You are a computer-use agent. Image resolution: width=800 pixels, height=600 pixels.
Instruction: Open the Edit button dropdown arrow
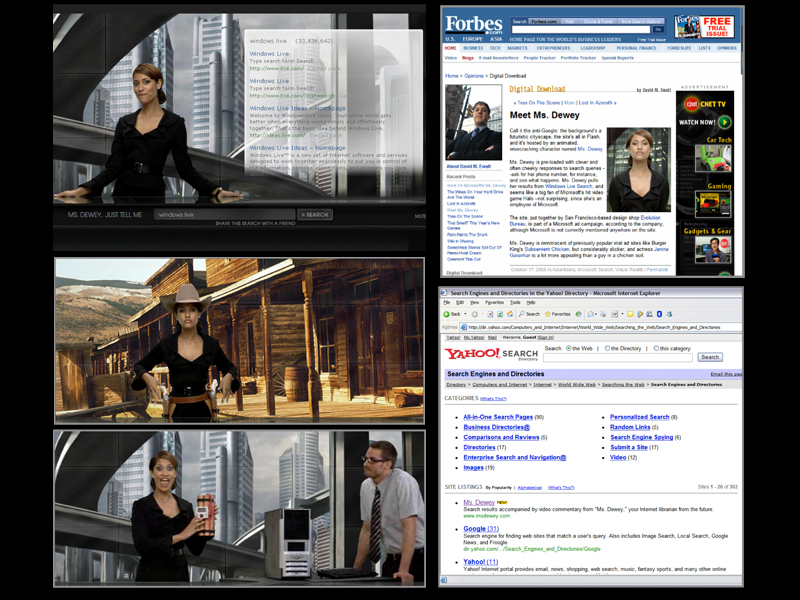(x=622, y=314)
